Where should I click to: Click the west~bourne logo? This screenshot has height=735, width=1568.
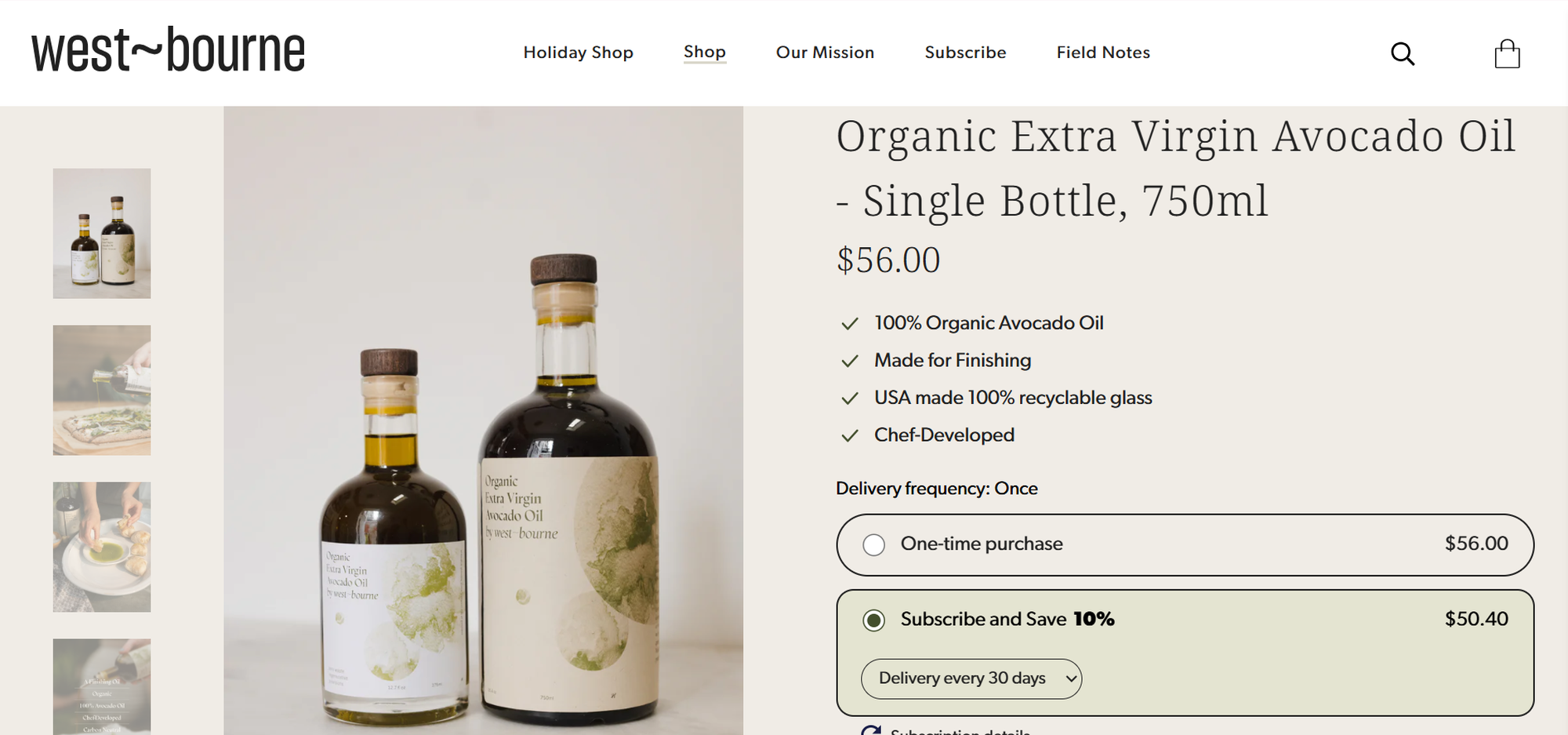167,49
